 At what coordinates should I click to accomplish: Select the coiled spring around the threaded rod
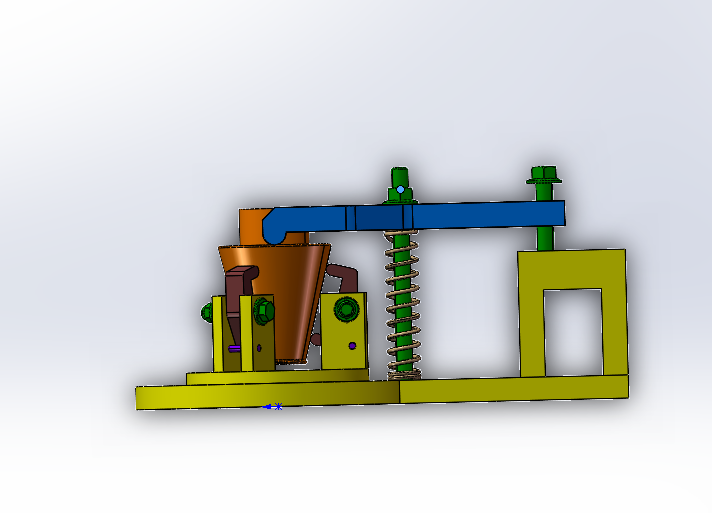coord(402,304)
